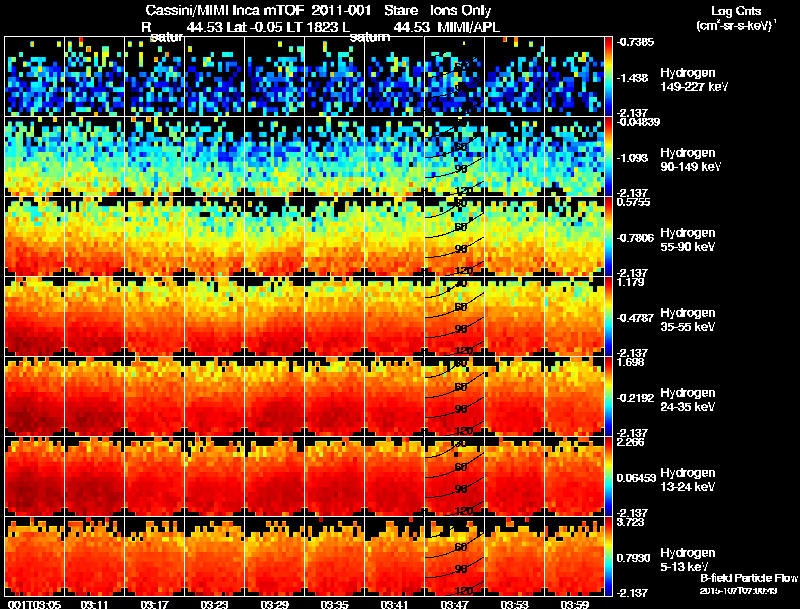Viewport: 800px width, 609px height.
Task: Click the 'Cassini/MIMI Inca mTOF' title text
Action: pos(224,10)
